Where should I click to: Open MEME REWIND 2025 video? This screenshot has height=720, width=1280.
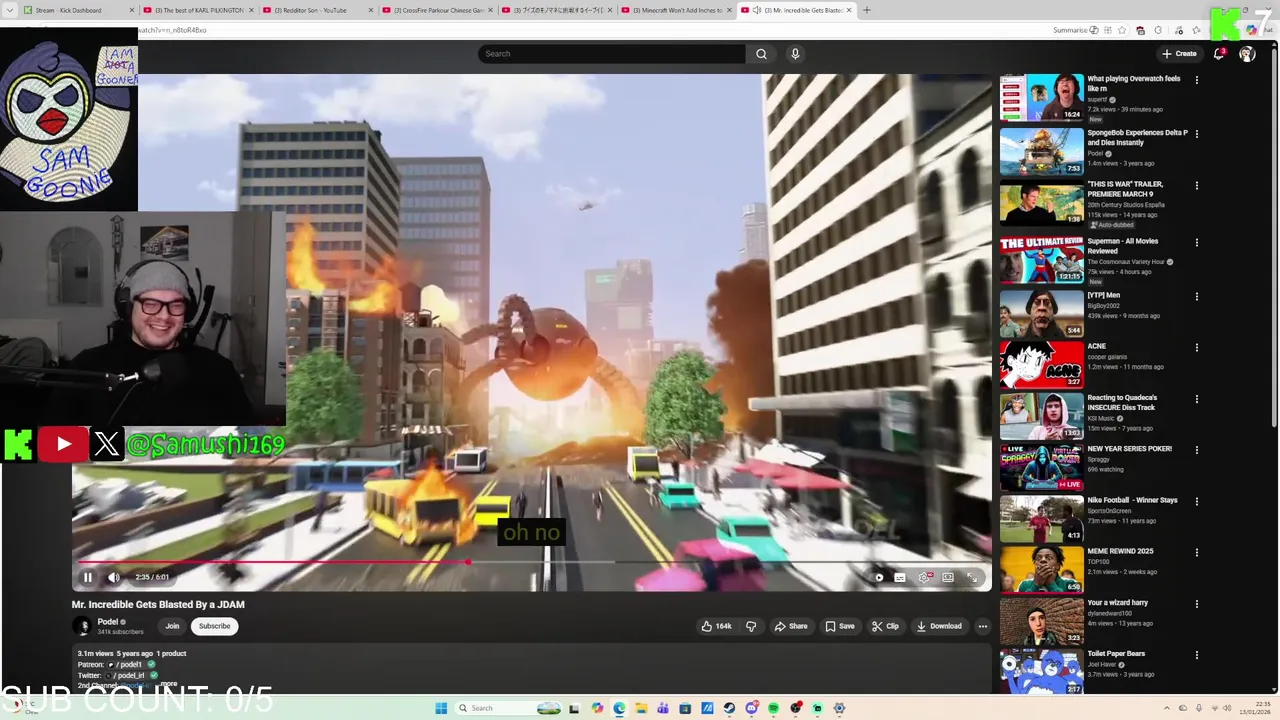(x=1041, y=569)
